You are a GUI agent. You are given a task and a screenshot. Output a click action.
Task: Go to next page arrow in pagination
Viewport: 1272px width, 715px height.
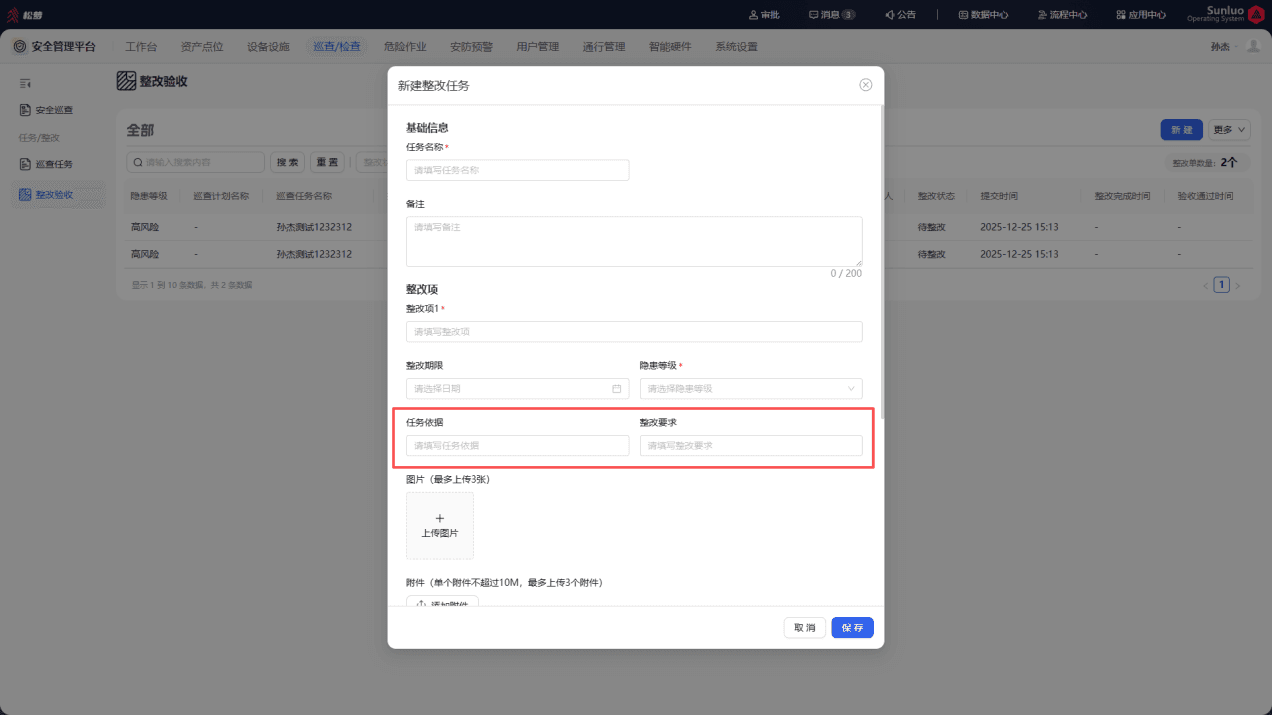pyautogui.click(x=1238, y=286)
